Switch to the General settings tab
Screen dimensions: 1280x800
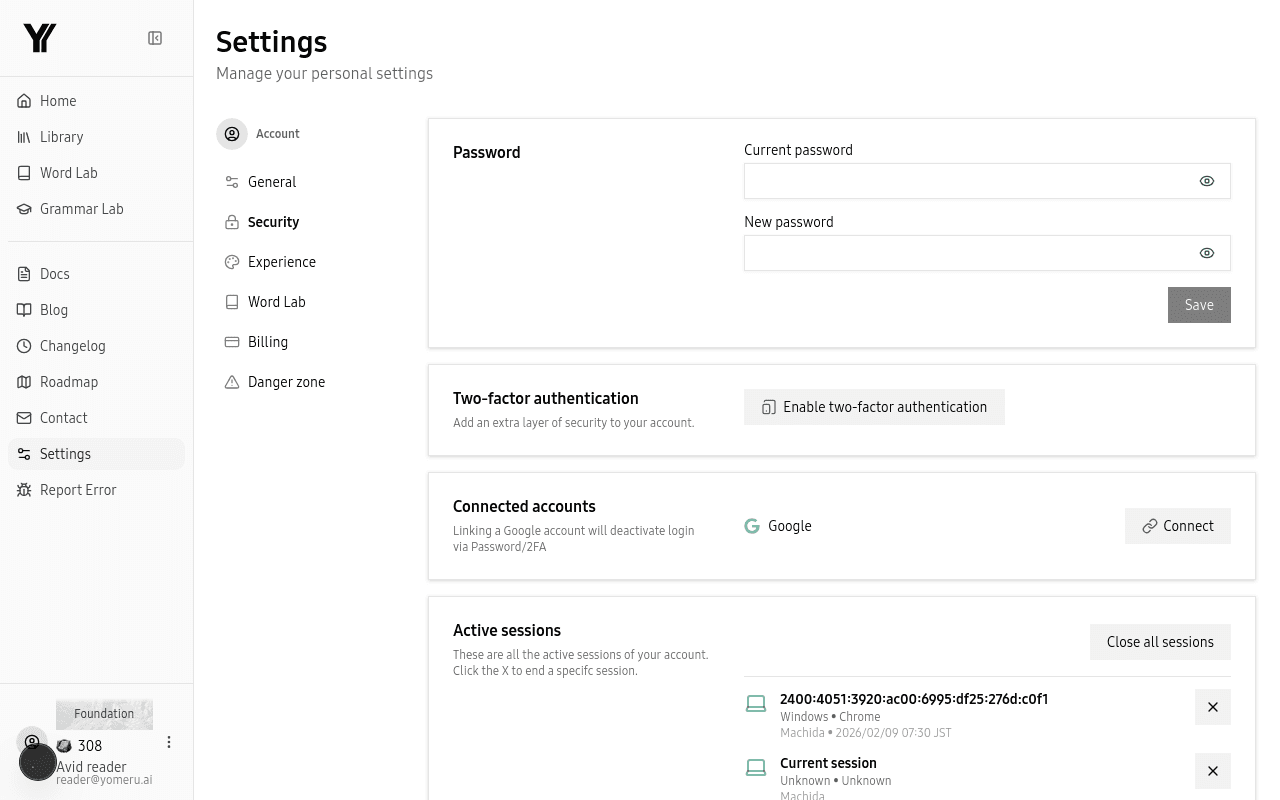(x=272, y=182)
